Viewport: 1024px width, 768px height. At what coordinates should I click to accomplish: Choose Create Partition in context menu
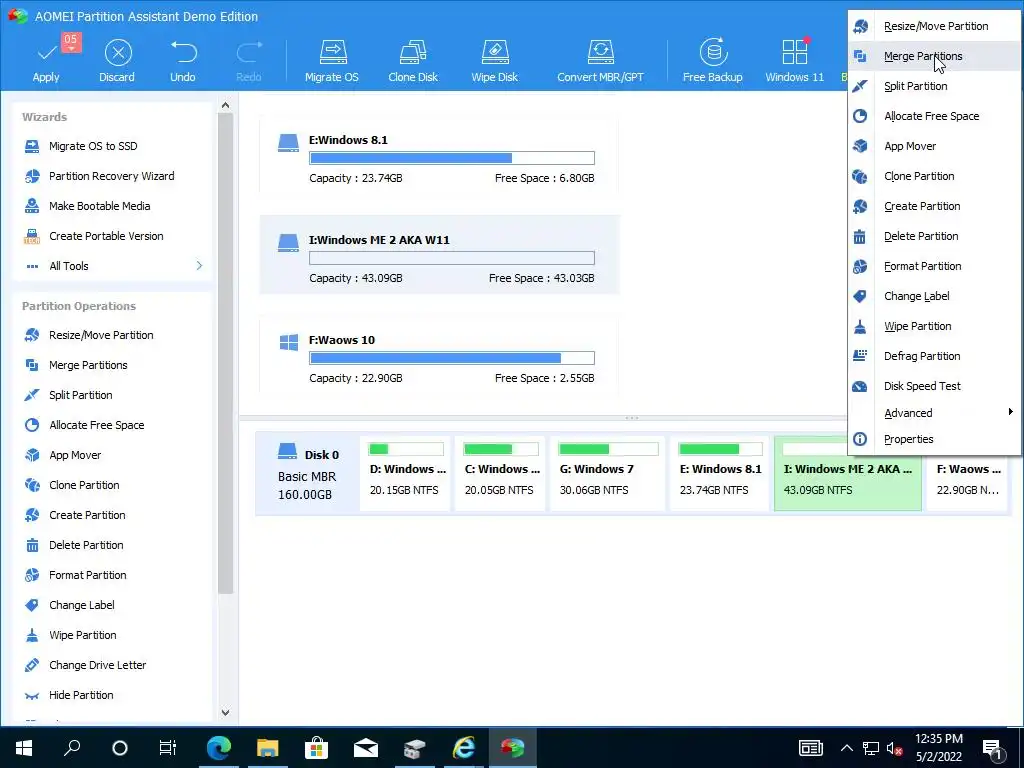pos(935,206)
